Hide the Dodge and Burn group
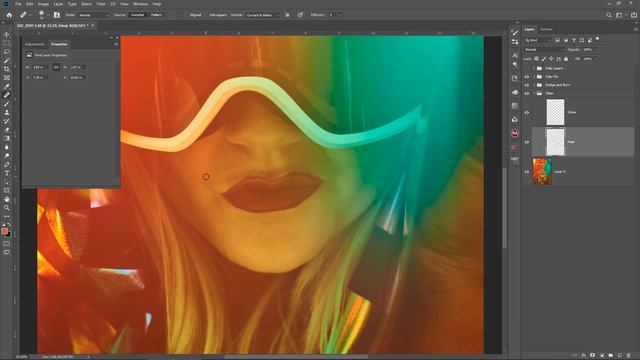The width and height of the screenshot is (640, 360). [527, 85]
